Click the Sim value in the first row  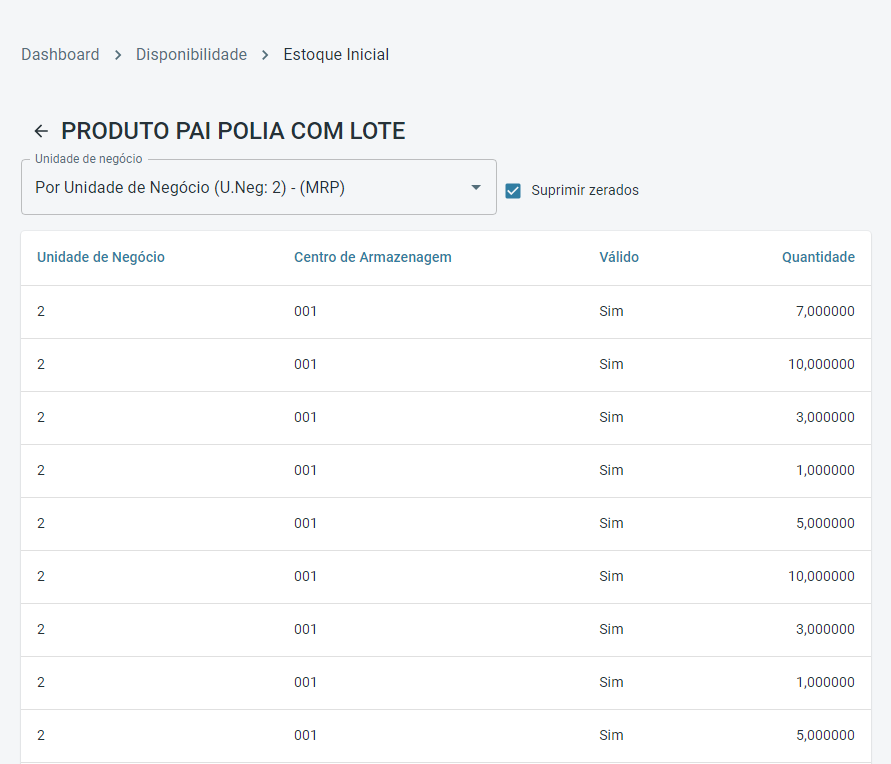pos(611,311)
